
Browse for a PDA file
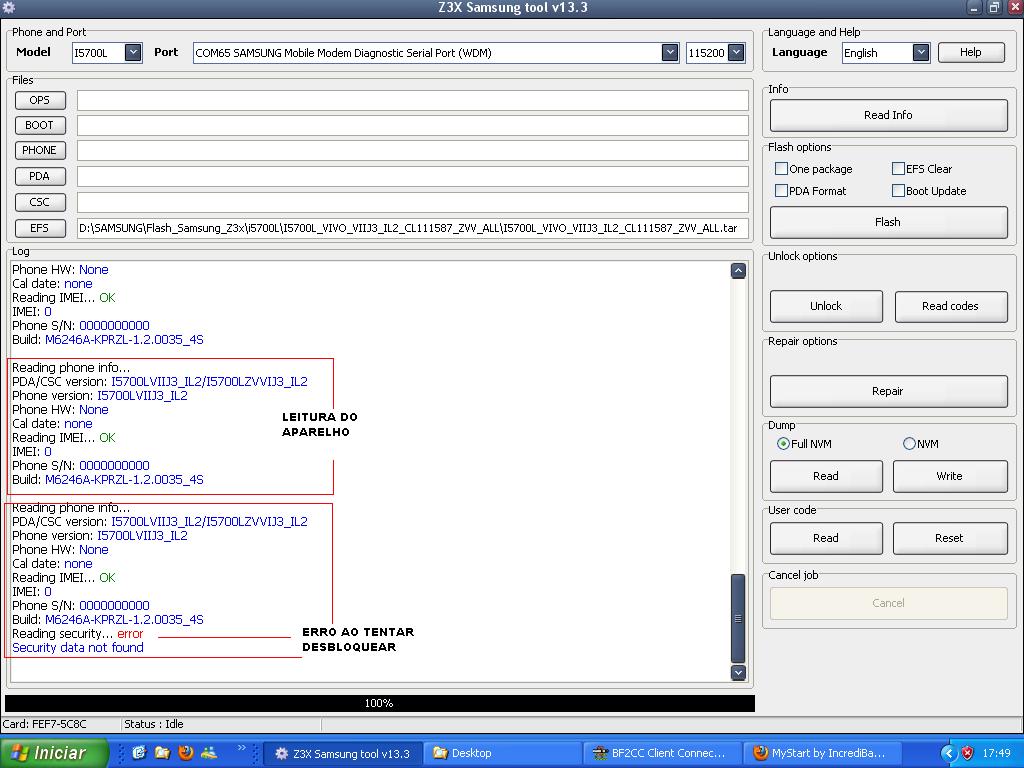40,176
